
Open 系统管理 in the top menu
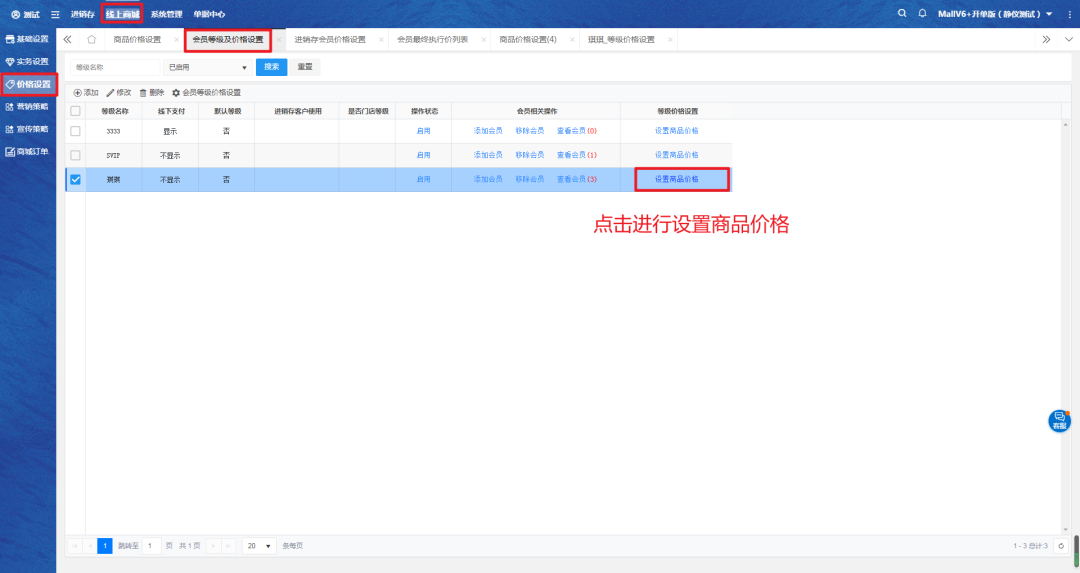pos(166,14)
